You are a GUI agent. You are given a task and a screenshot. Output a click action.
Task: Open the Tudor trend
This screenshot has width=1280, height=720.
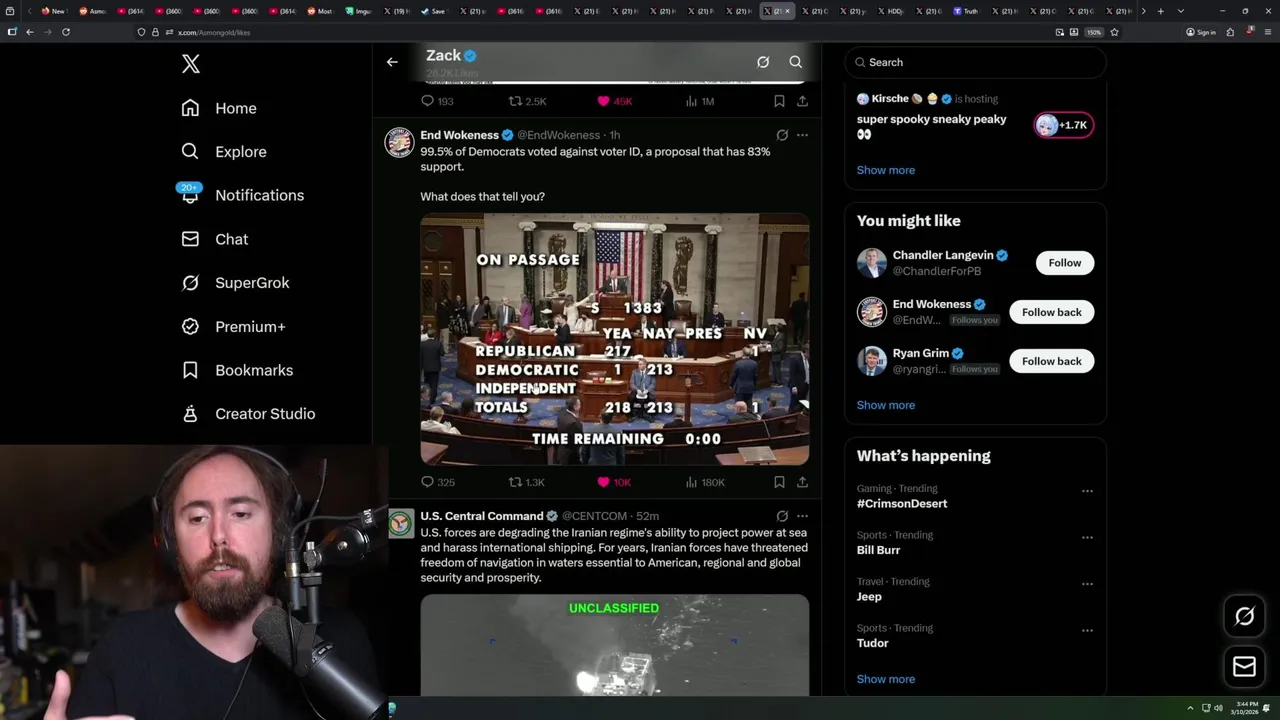click(872, 643)
